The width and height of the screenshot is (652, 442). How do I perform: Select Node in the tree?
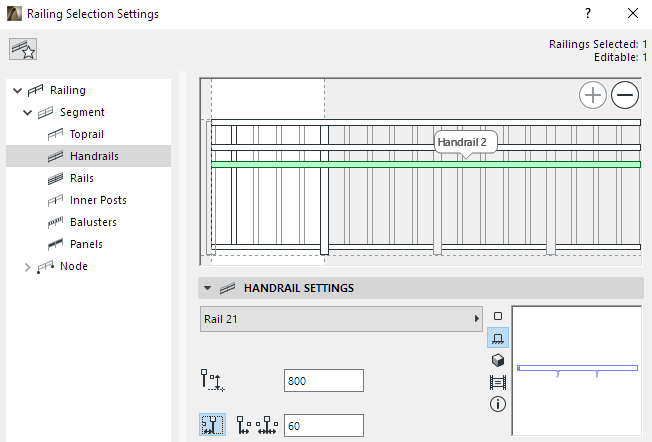74,266
